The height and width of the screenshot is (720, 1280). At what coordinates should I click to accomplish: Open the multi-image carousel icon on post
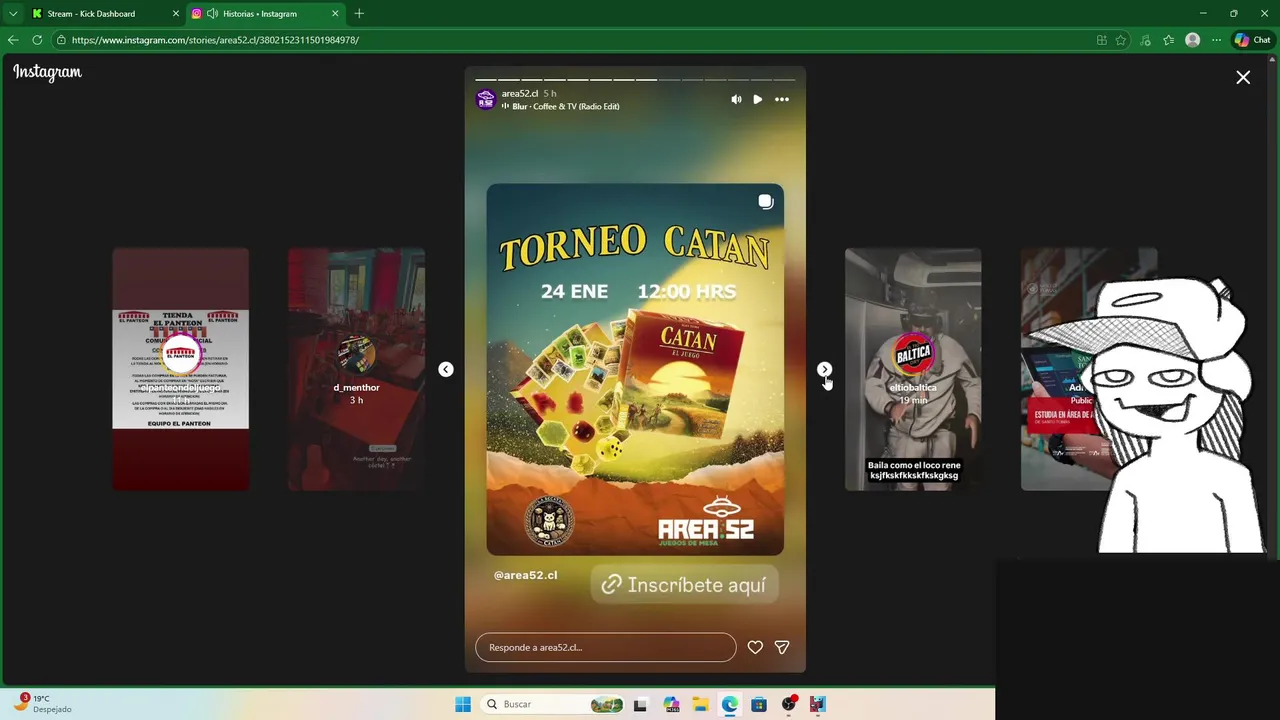(x=766, y=202)
